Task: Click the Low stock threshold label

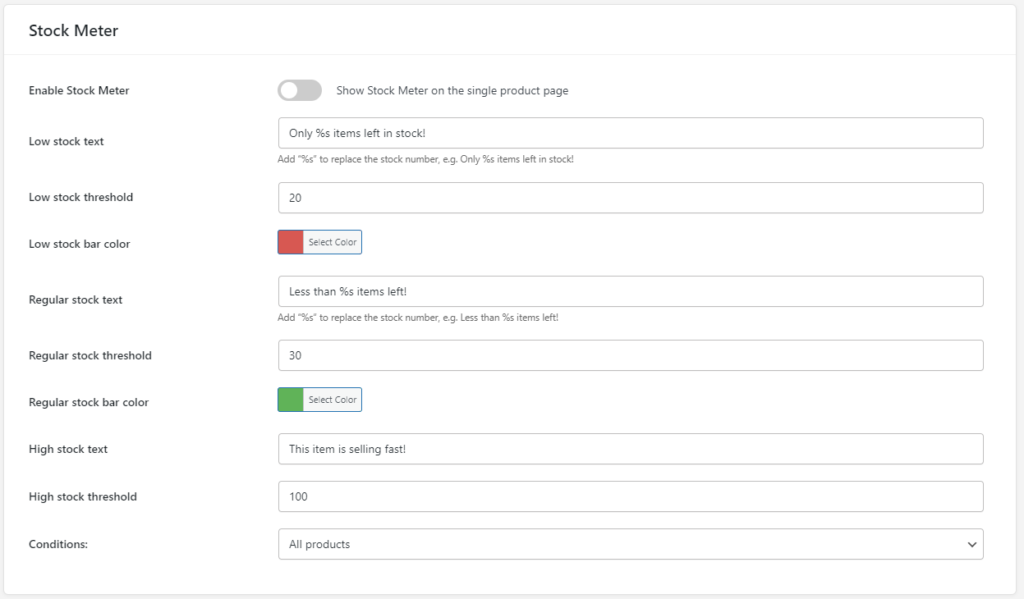Action: (x=80, y=197)
